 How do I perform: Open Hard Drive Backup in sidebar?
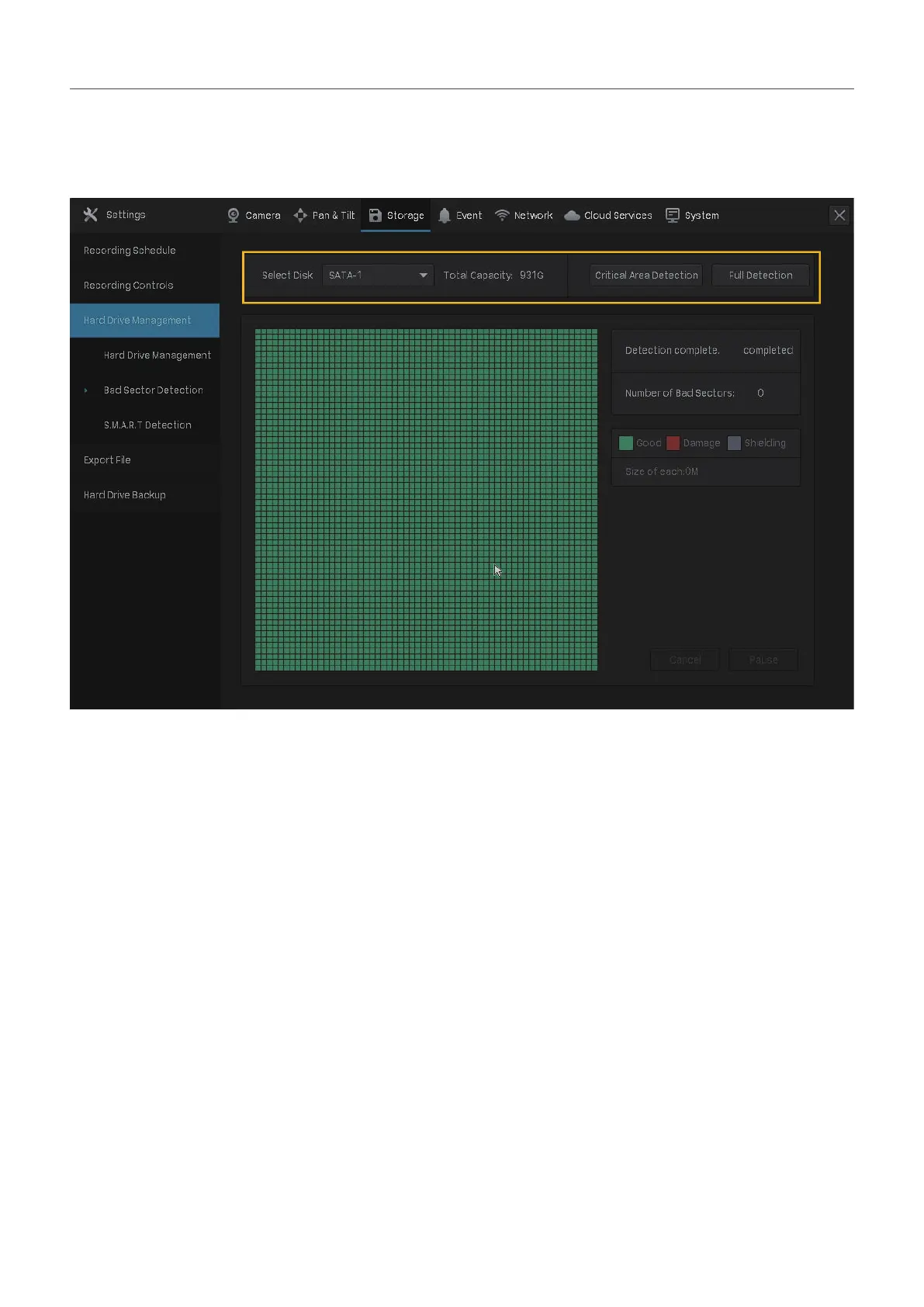[145, 495]
